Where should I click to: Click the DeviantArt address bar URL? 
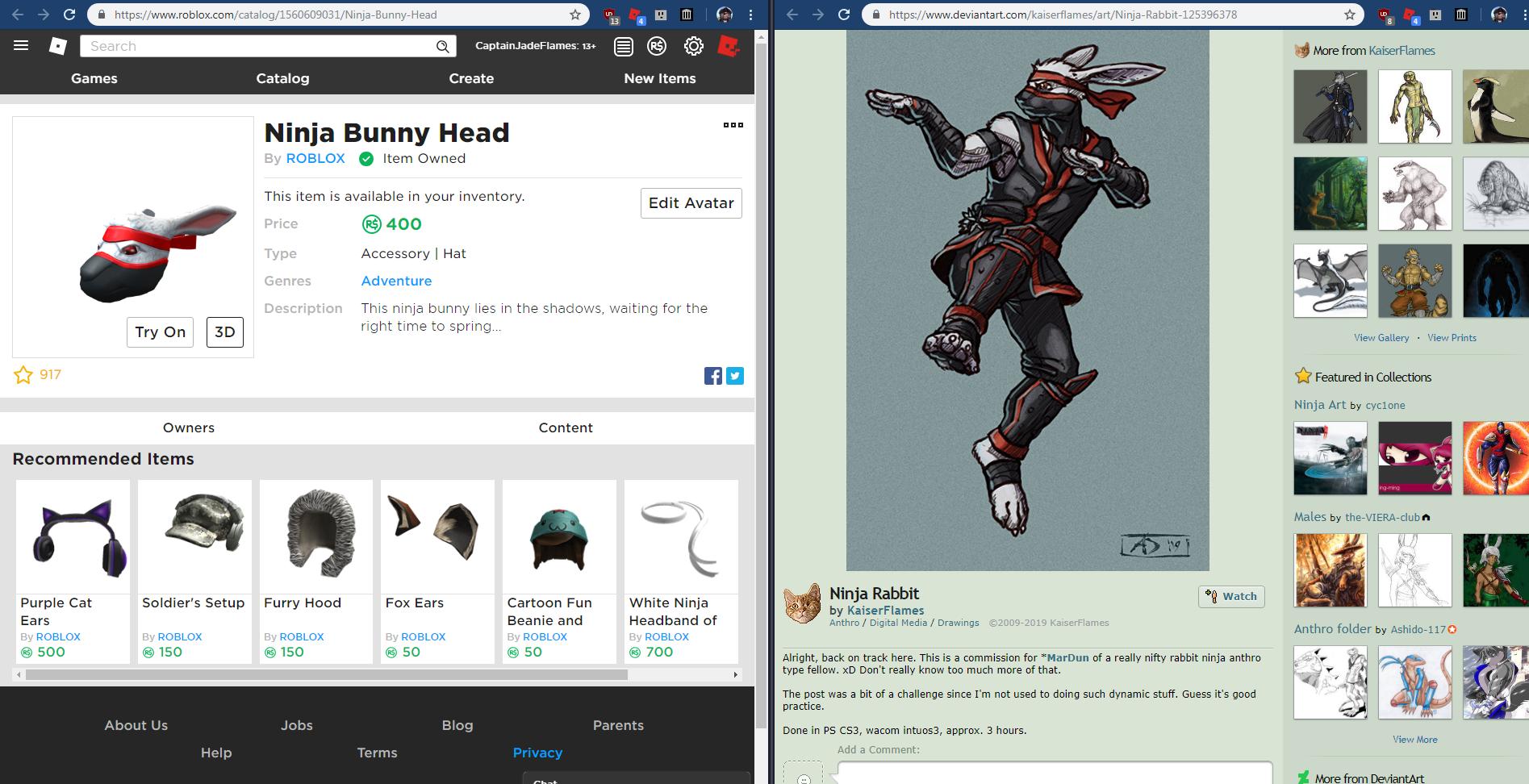point(1063,15)
